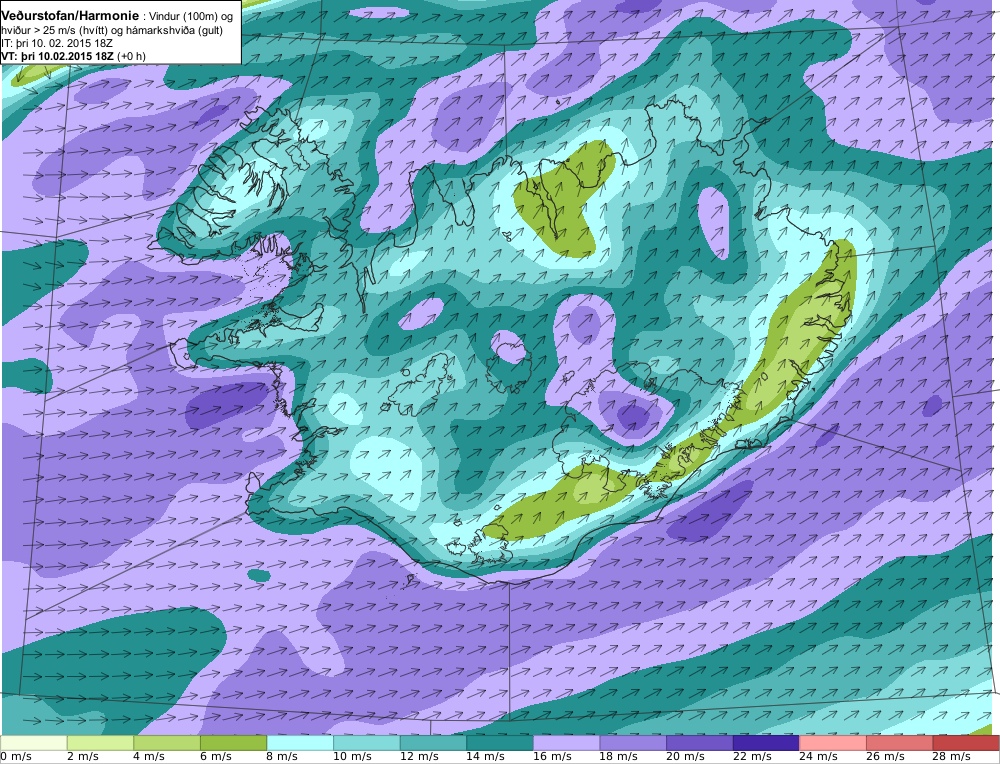Screen dimensions: 1000x764
Task: Select the 'Vindur (100m) og' text
Action: tap(191, 17)
